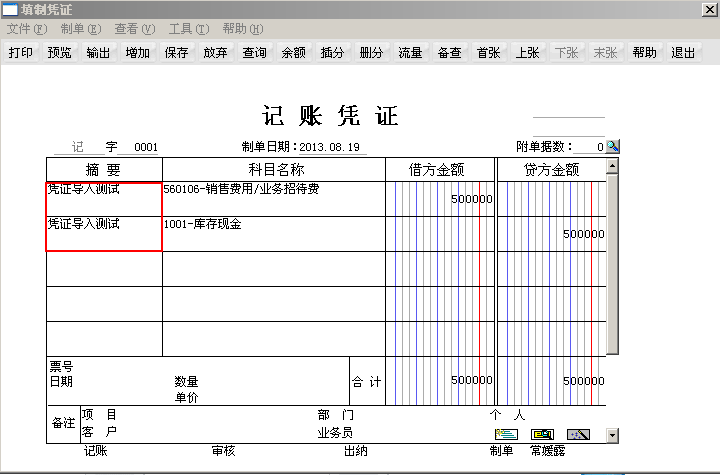
Task: Expand the dropdown arrow at the bottom right
Action: 612,435
